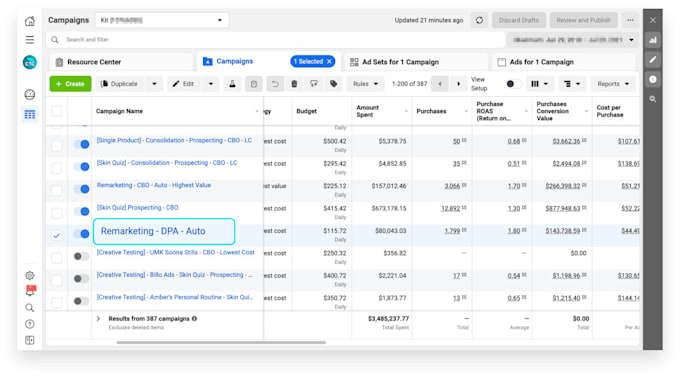
Task: Check the Skin Quiz Prospecting - CBO checkbox
Action: pos(56,213)
